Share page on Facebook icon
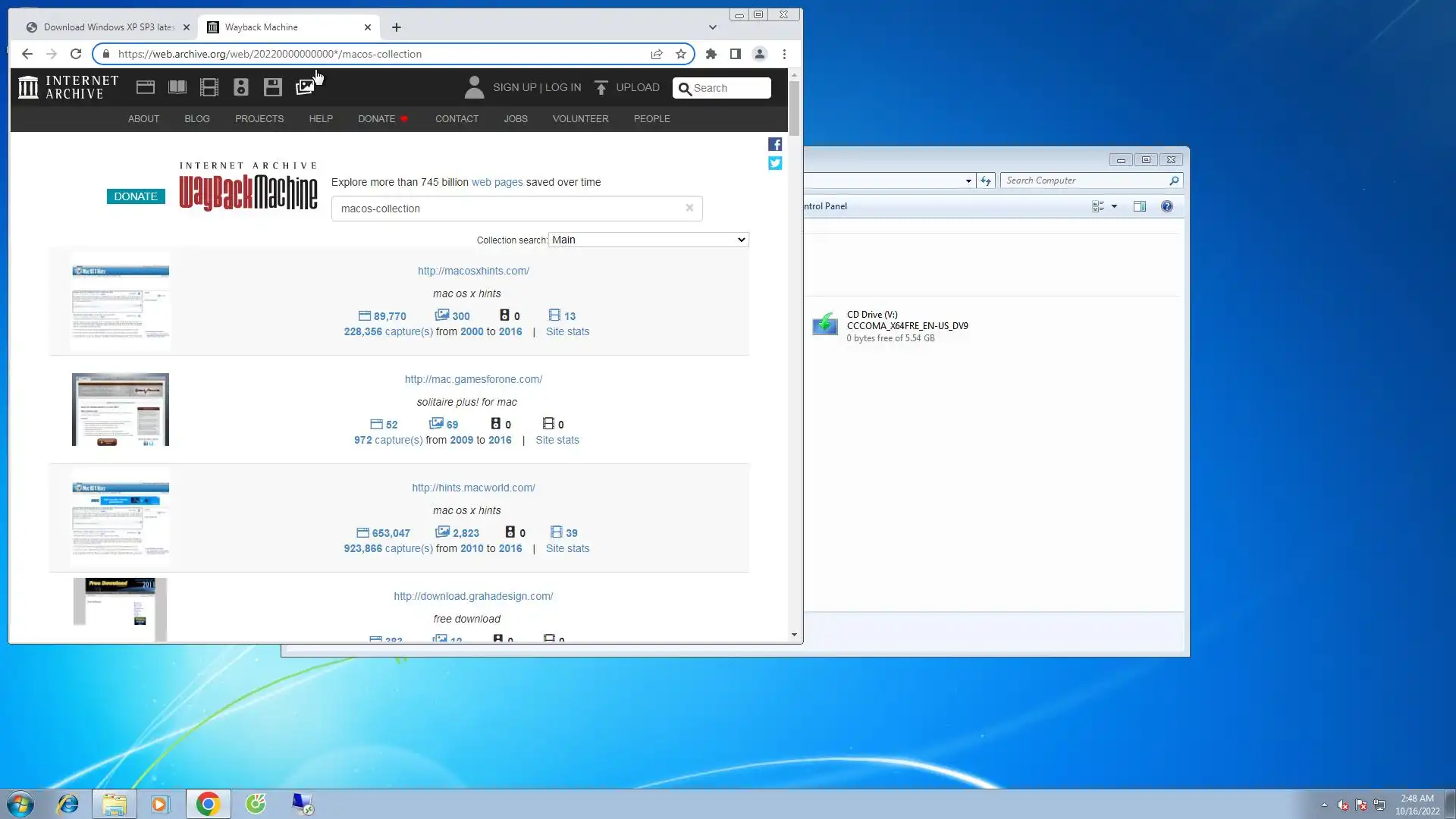Image resolution: width=1456 pixels, height=819 pixels. pos(775,144)
